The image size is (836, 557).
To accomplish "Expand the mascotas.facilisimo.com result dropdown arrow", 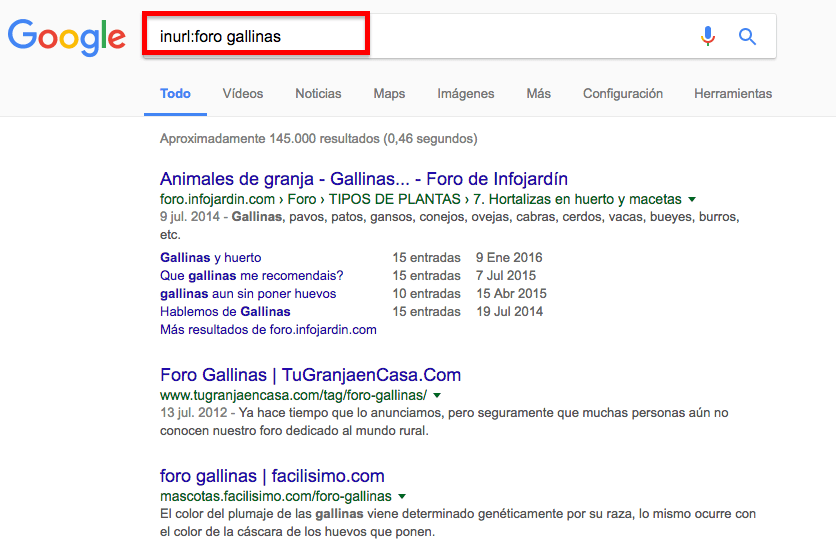I will (x=402, y=496).
